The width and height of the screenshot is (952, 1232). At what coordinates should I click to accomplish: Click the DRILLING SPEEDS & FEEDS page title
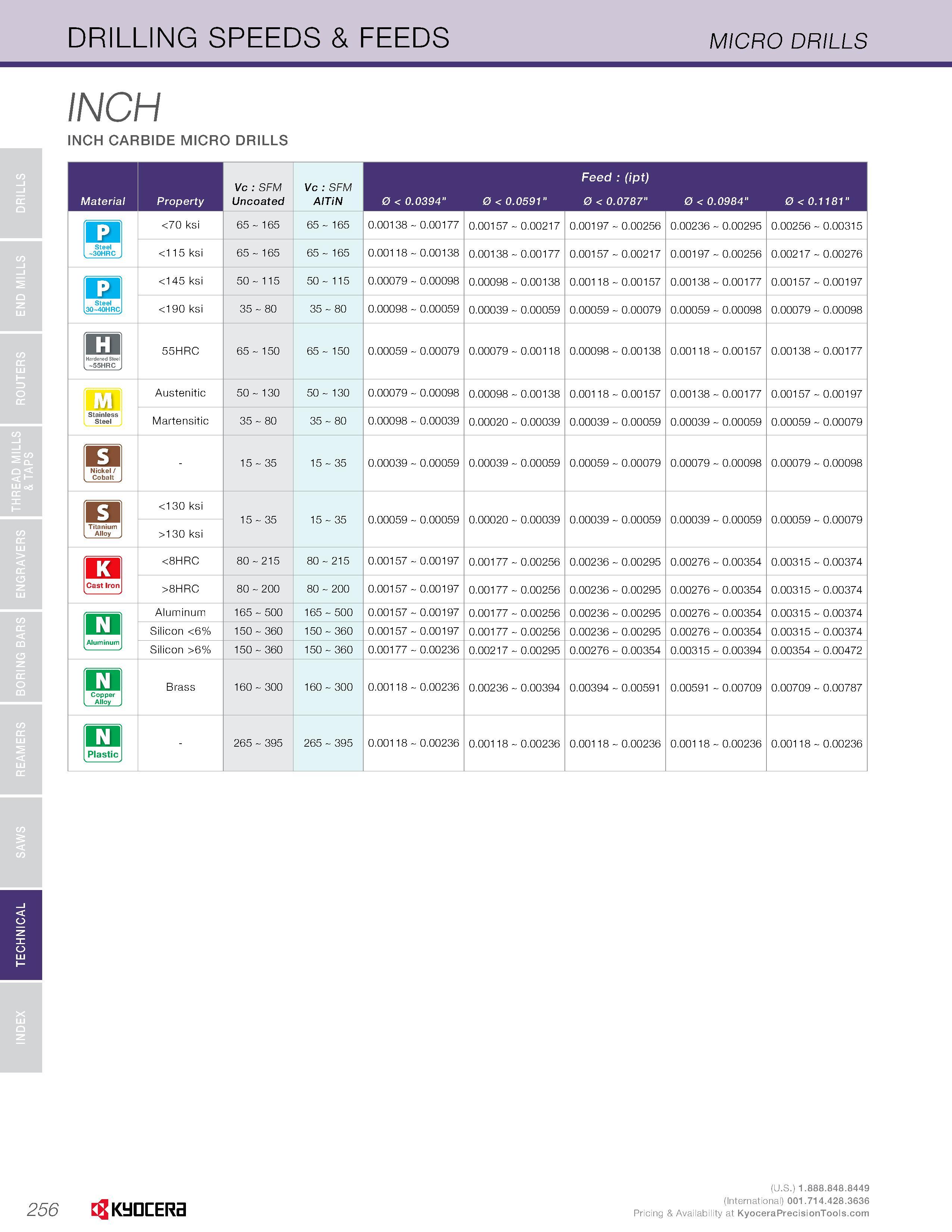258,38
